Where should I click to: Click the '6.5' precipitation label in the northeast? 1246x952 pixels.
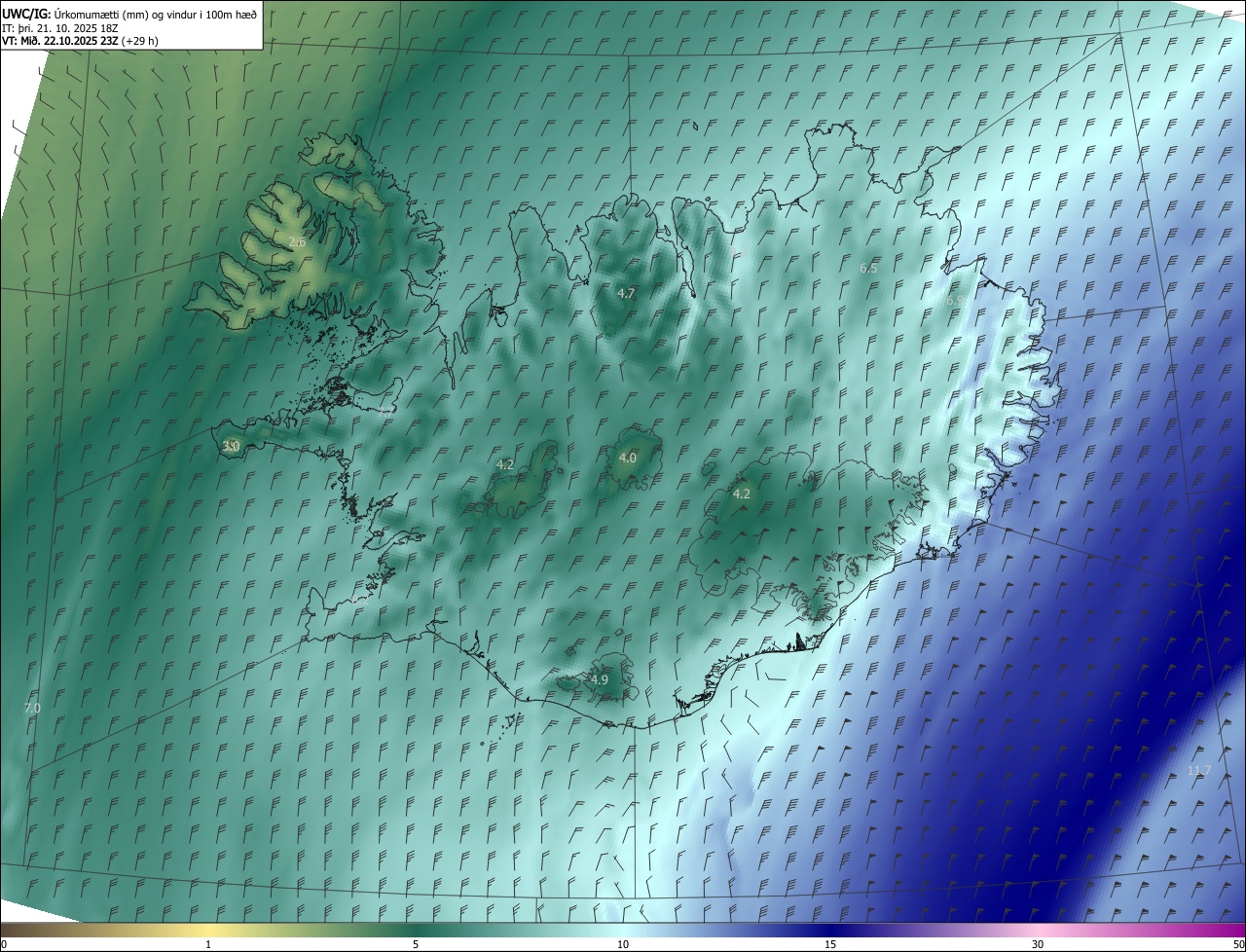[x=868, y=268]
